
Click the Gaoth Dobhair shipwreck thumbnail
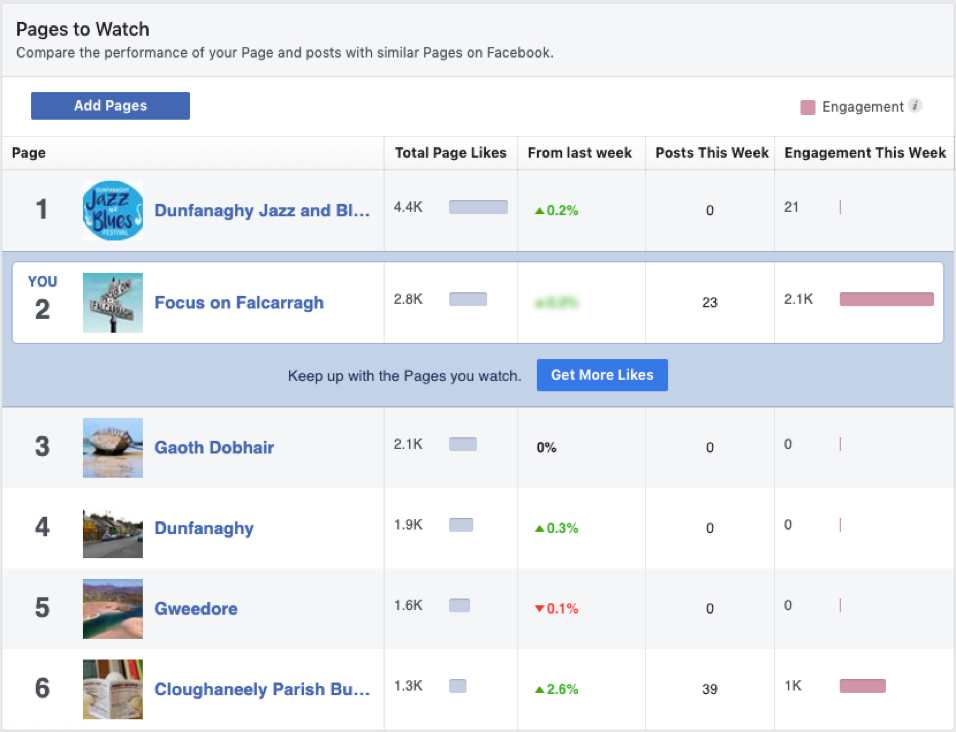pyautogui.click(x=113, y=447)
